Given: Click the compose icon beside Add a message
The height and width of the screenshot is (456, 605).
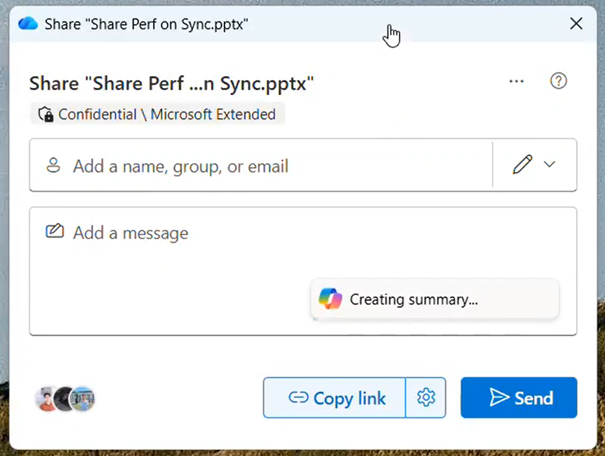Looking at the screenshot, I should click(55, 232).
